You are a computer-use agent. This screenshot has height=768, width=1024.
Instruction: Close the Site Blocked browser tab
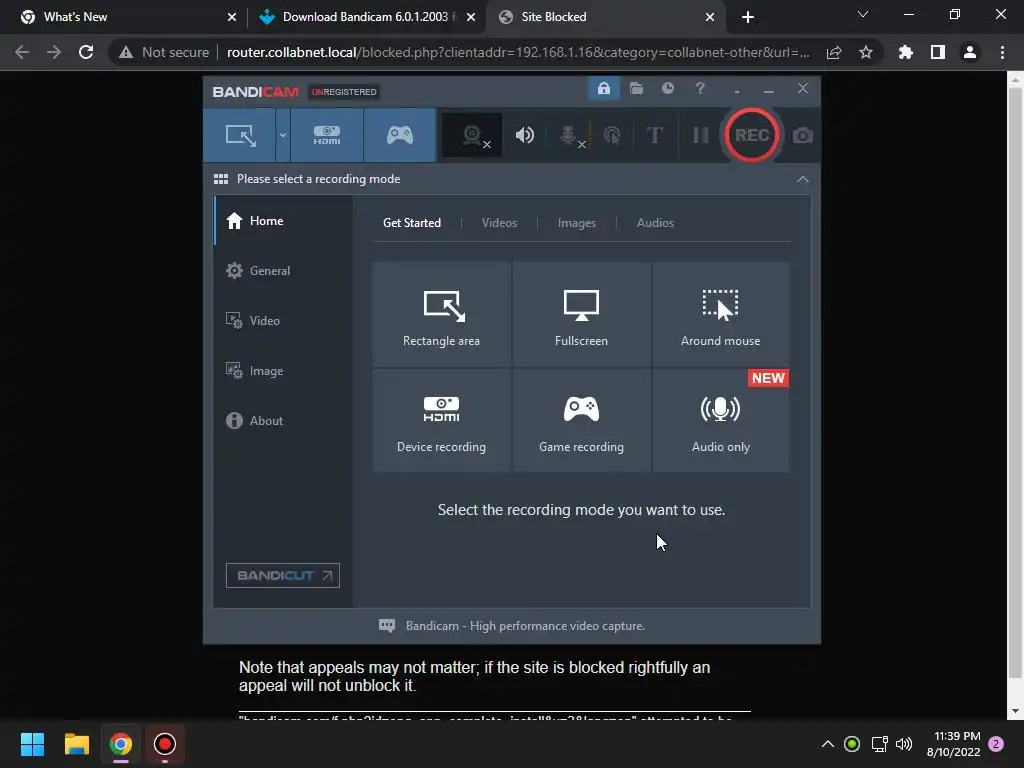click(x=710, y=17)
